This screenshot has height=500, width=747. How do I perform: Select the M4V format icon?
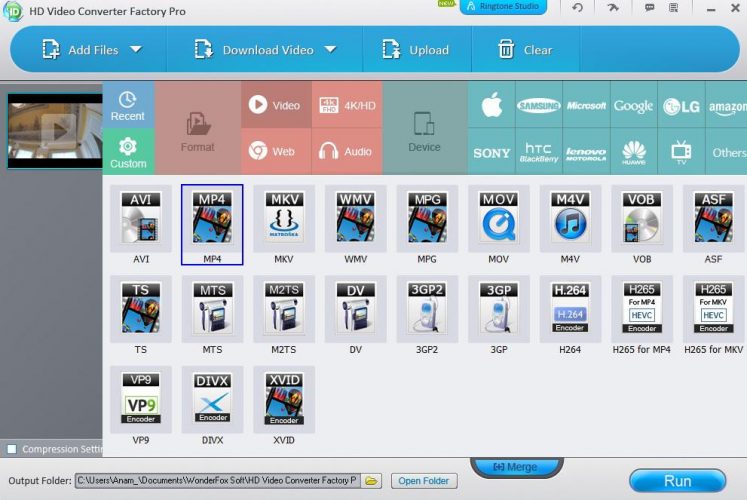point(570,219)
